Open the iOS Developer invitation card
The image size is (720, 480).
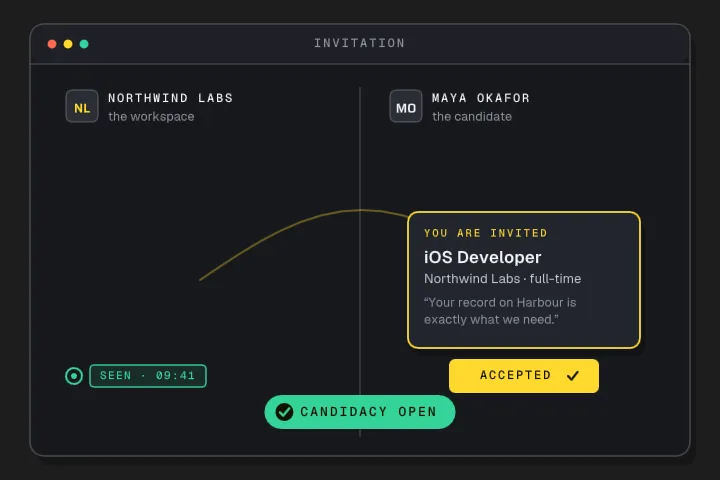coord(524,280)
